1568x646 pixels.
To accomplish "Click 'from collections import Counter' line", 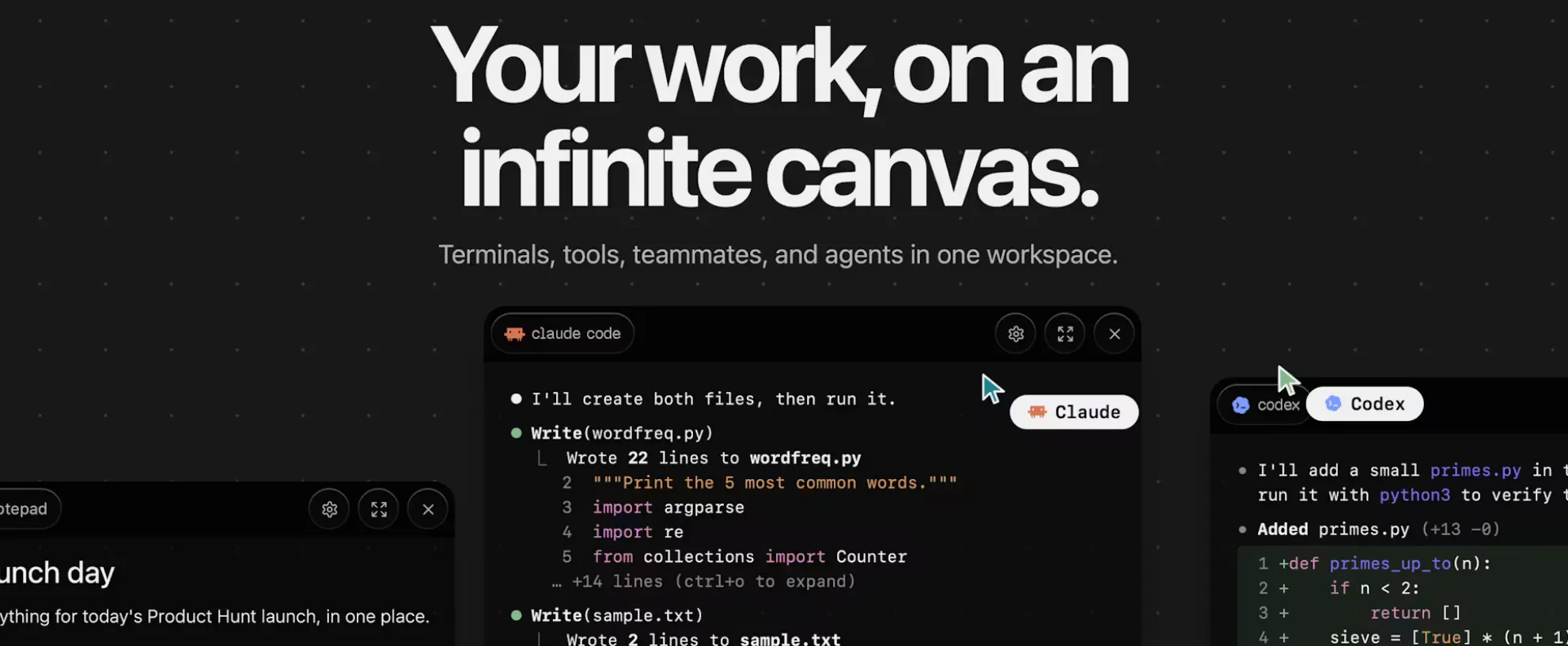I will click(750, 557).
